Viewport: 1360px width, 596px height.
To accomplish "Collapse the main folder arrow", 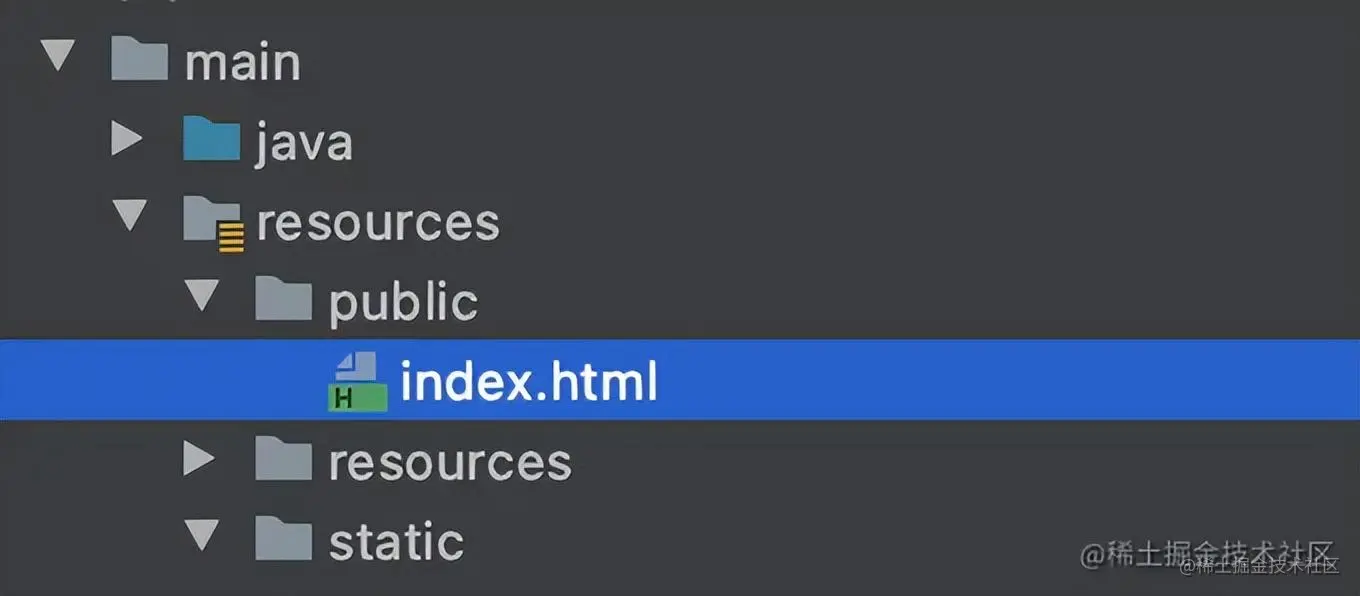I will pyautogui.click(x=57, y=56).
